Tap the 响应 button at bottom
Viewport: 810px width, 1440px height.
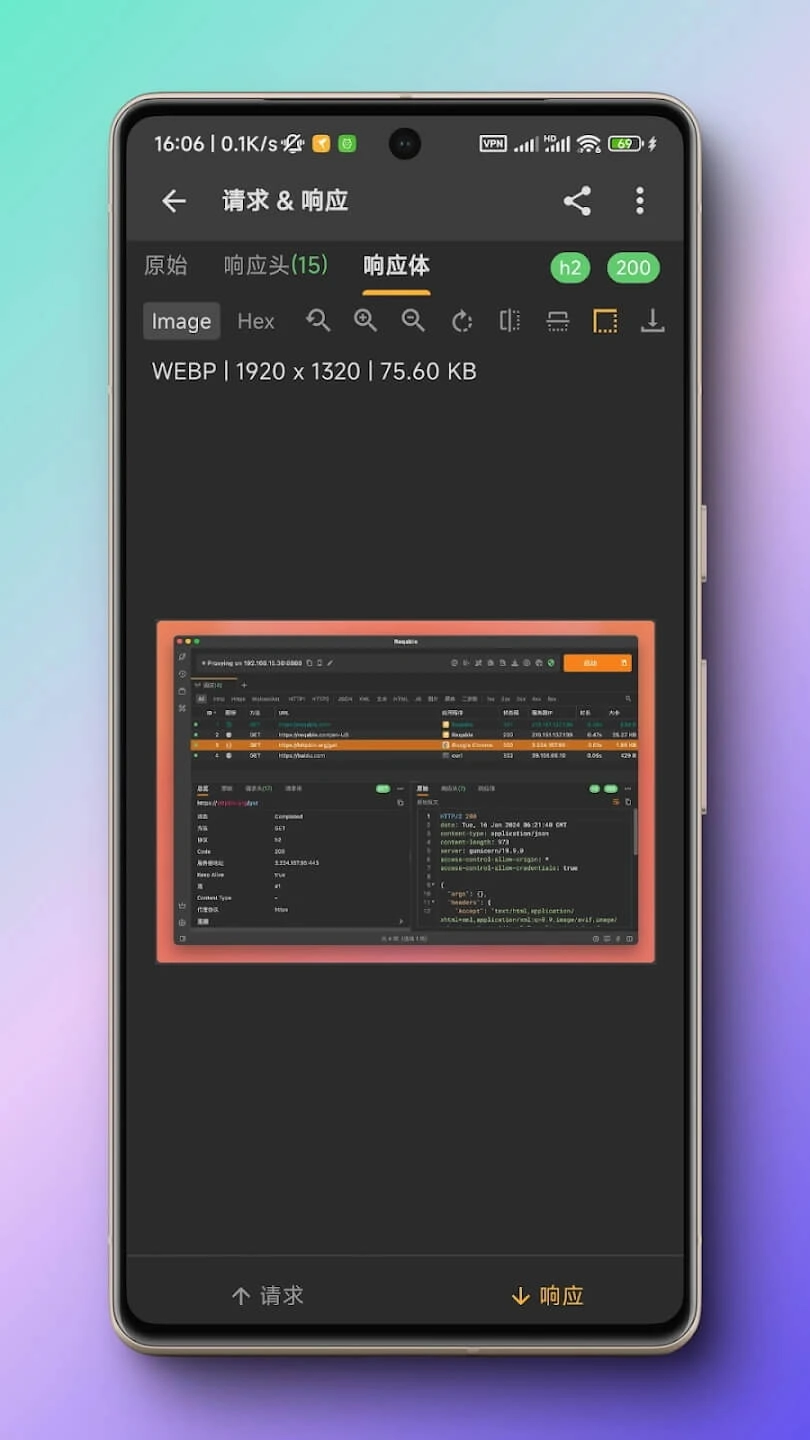pyautogui.click(x=547, y=1296)
